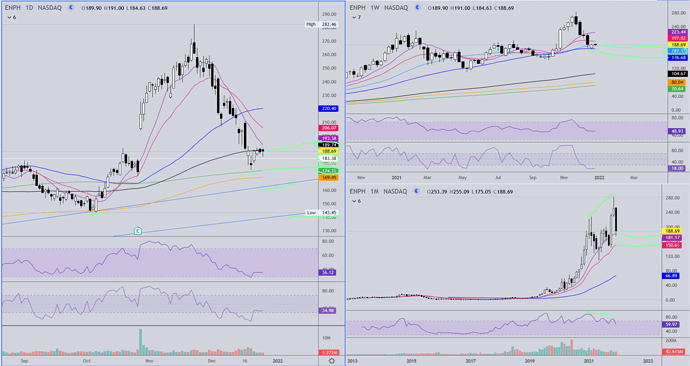690x366 pixels.
Task: Click the 34.98 stochastic value label, daily chart
Action: (x=327, y=311)
